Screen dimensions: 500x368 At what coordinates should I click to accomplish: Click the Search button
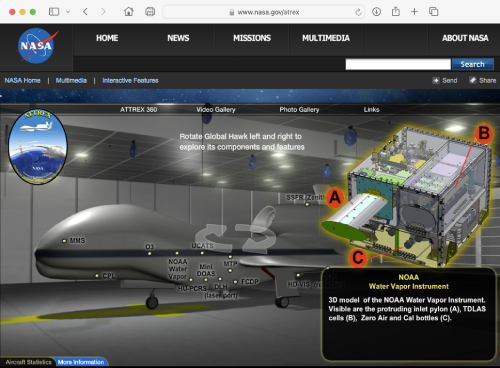point(473,64)
